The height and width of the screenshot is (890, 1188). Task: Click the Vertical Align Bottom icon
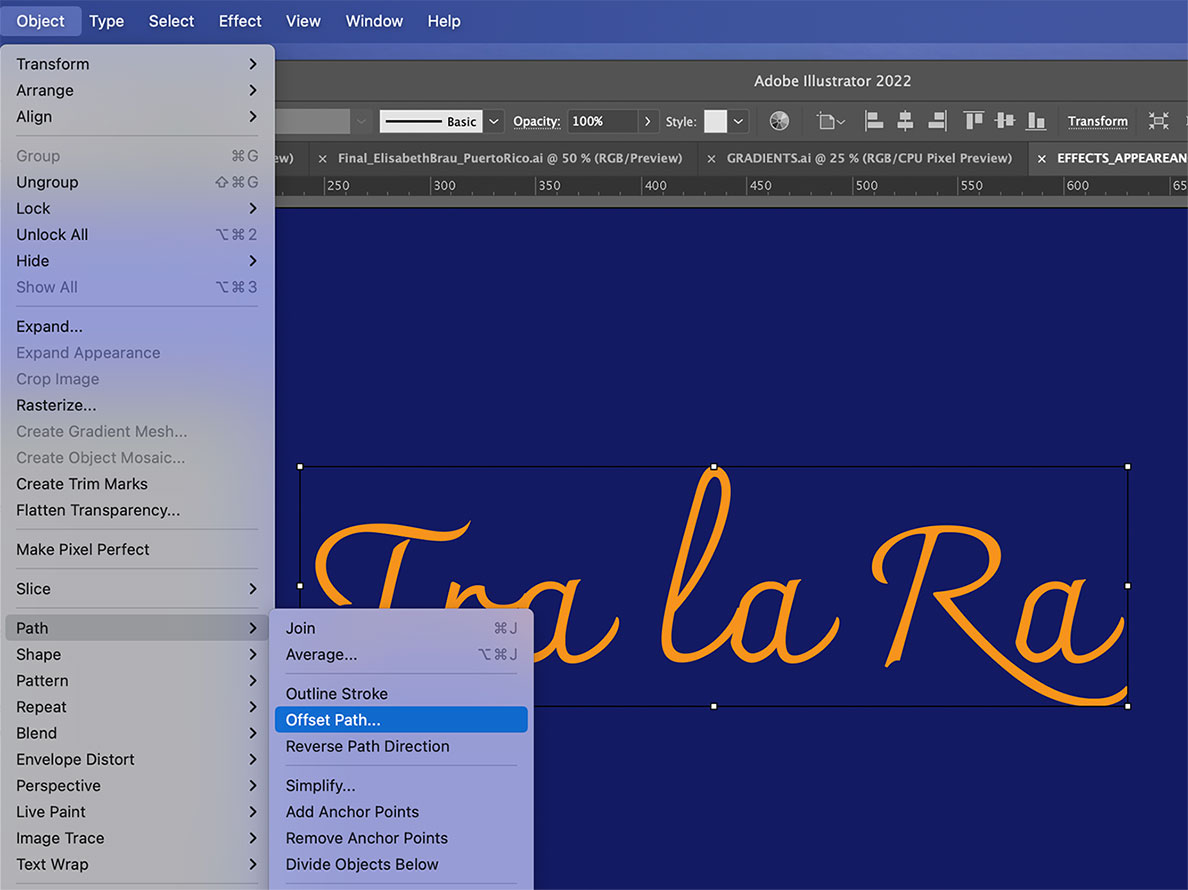pos(1036,121)
